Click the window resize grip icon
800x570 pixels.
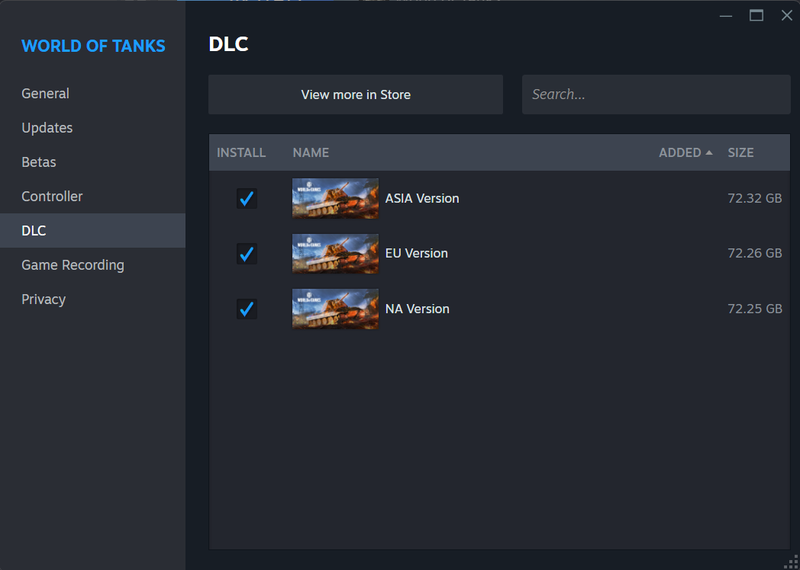790,560
